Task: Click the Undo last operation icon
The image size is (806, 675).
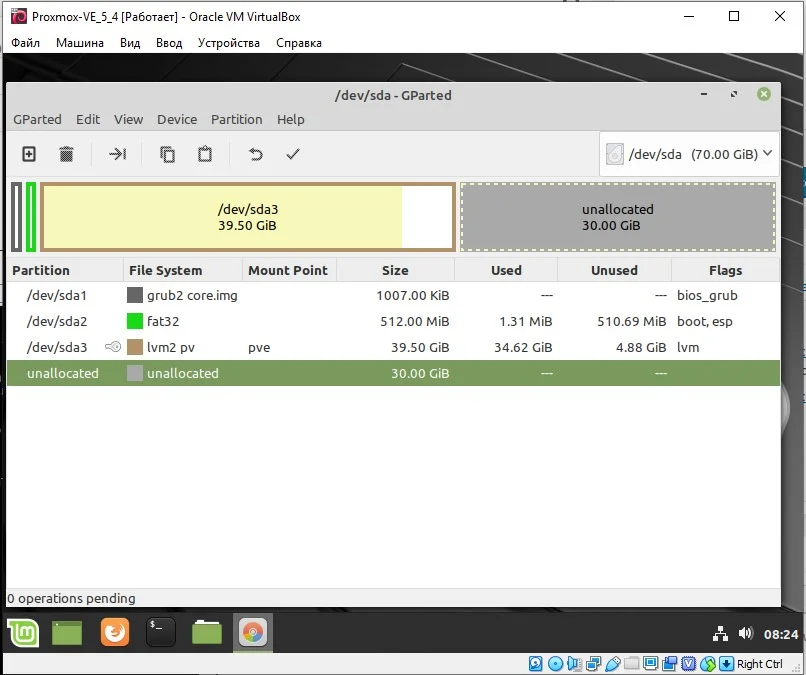Action: pyautogui.click(x=255, y=154)
